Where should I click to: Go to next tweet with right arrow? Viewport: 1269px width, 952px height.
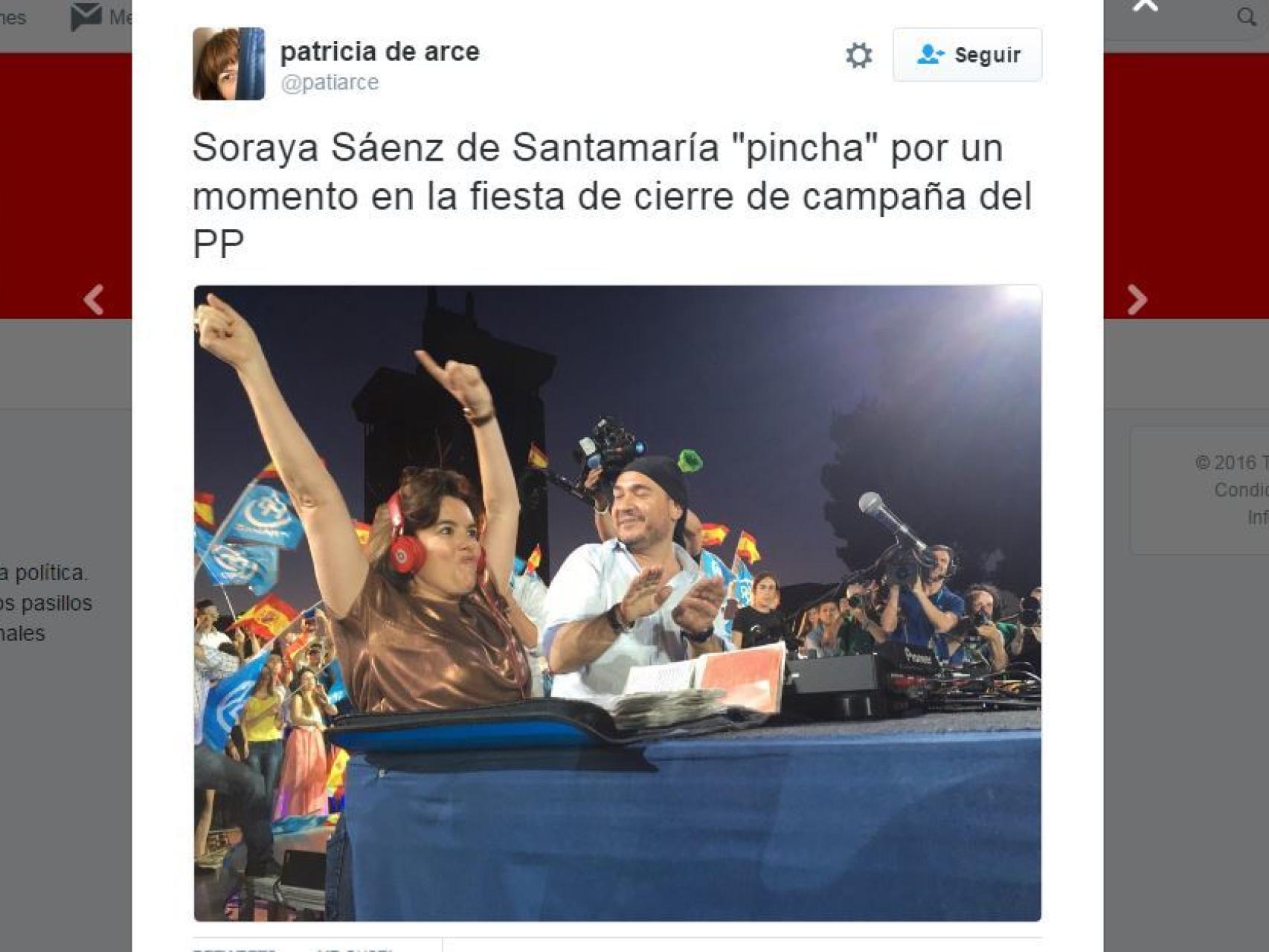pos(1137,300)
